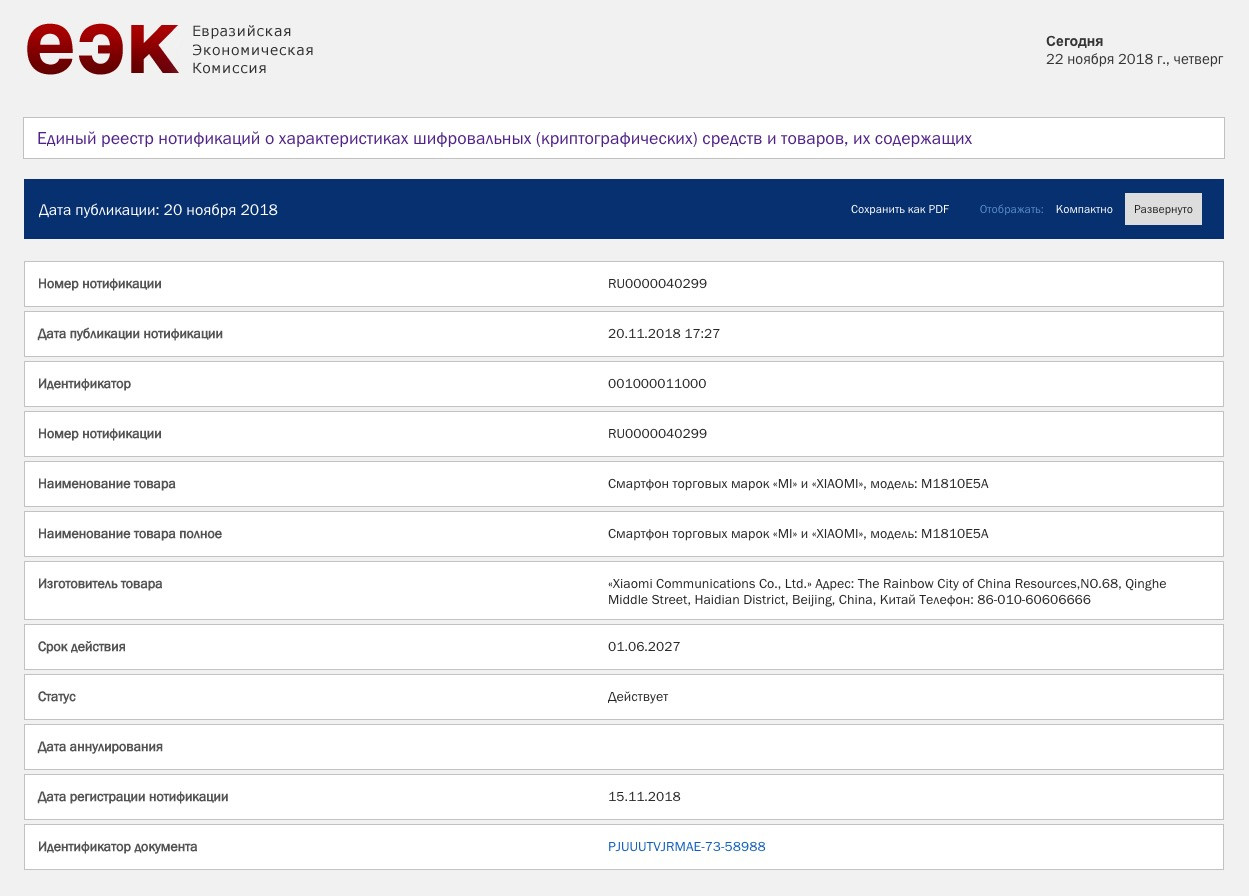Click today's date 22 ноября 2018 г., четверг
The width and height of the screenshot is (1249, 896).
[x=1134, y=60]
